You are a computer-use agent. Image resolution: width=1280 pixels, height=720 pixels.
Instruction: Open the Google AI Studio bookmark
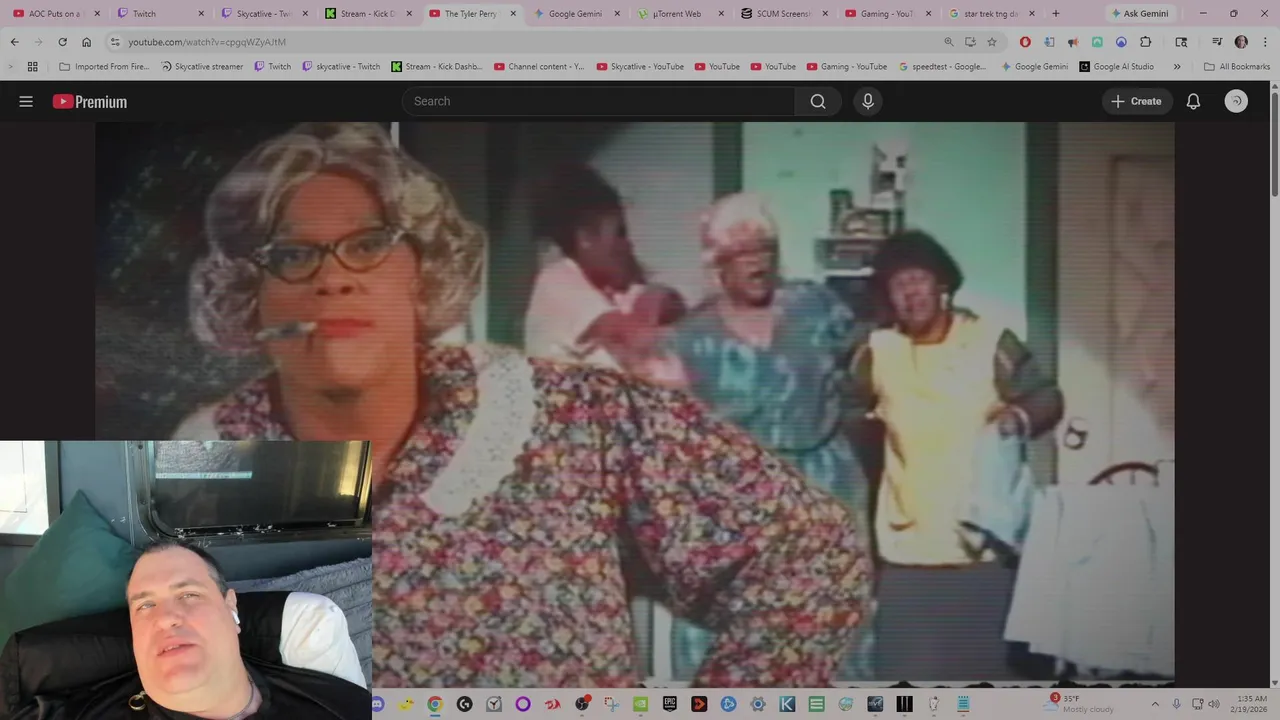click(x=1116, y=67)
